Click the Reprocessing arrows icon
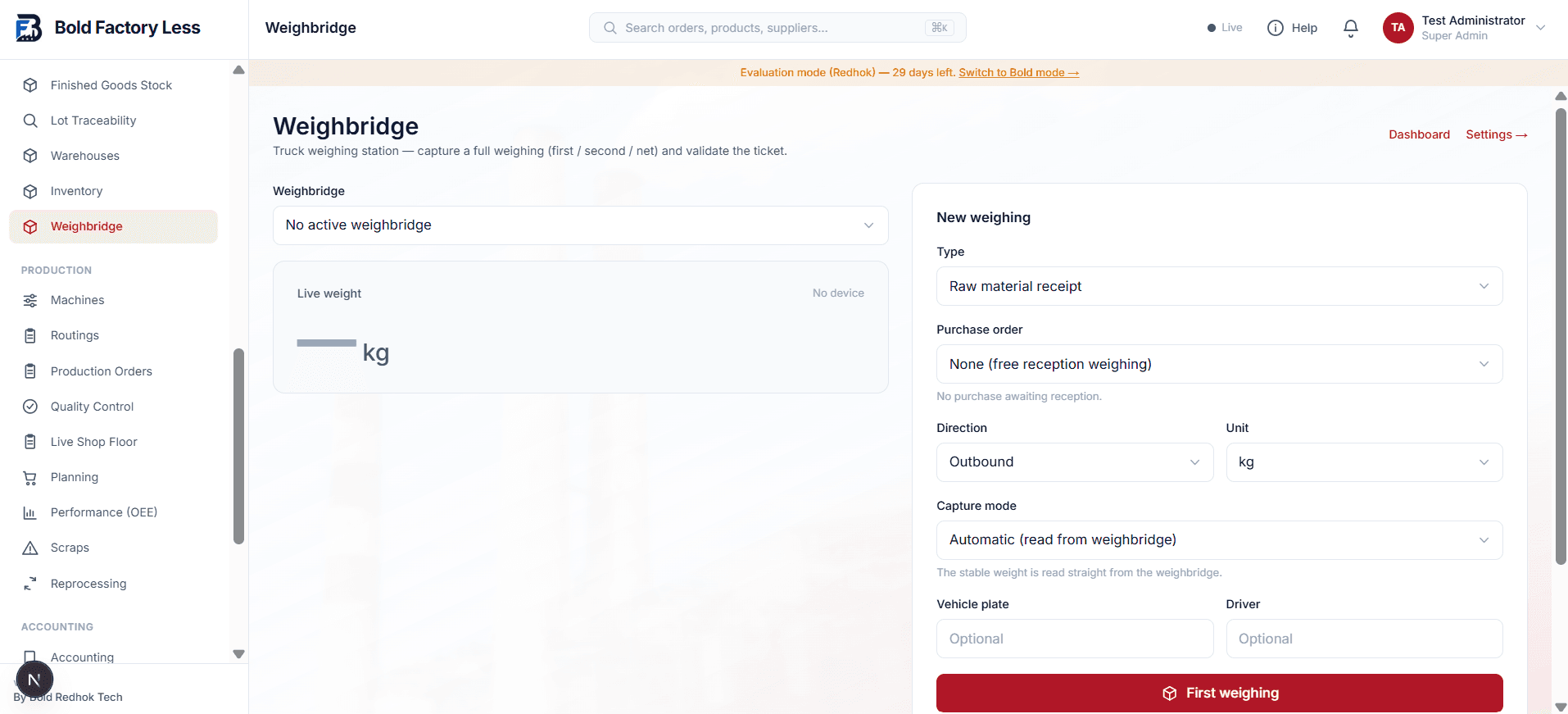 [30, 584]
